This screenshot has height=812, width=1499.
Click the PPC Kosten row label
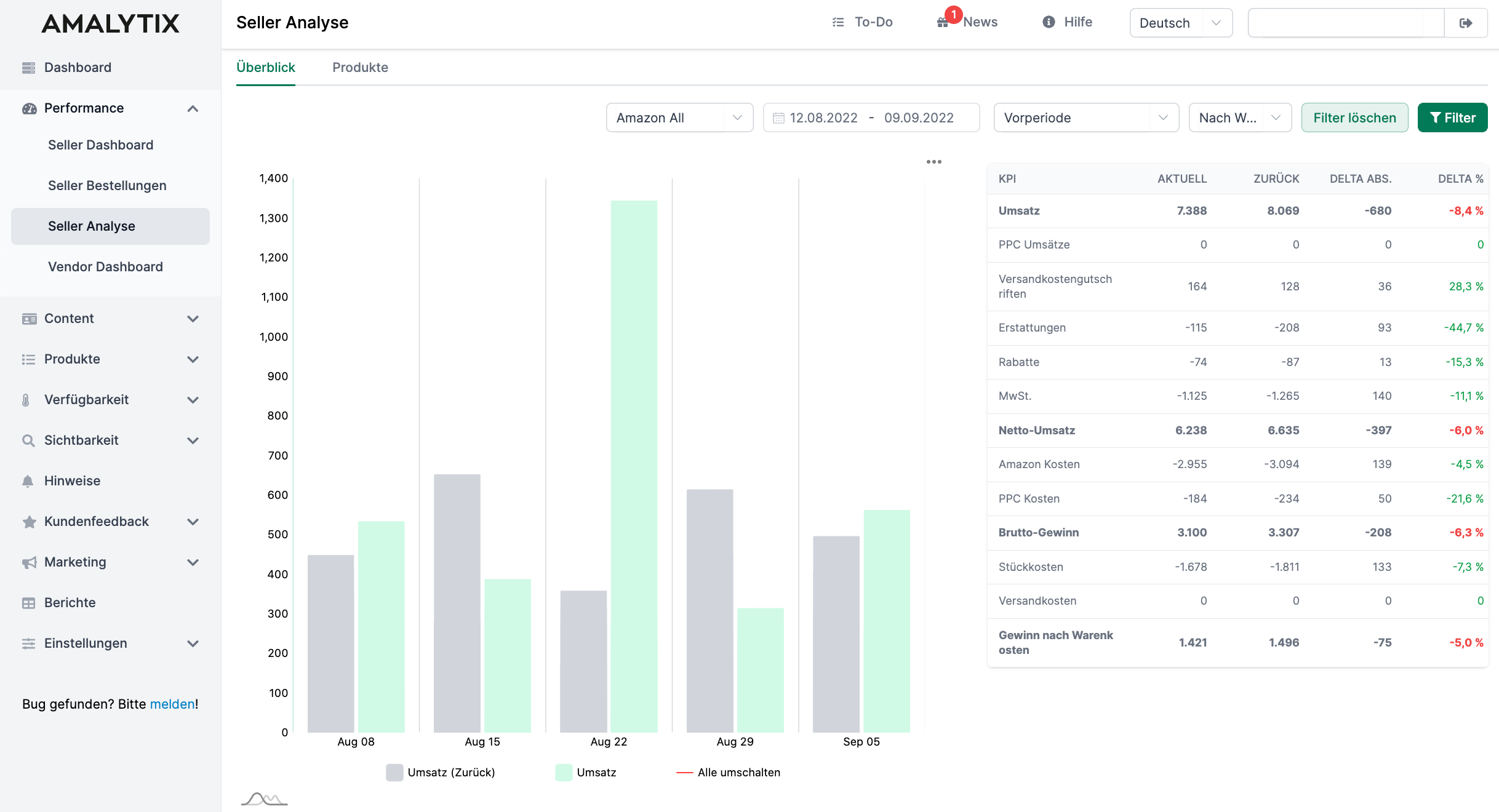[1029, 499]
